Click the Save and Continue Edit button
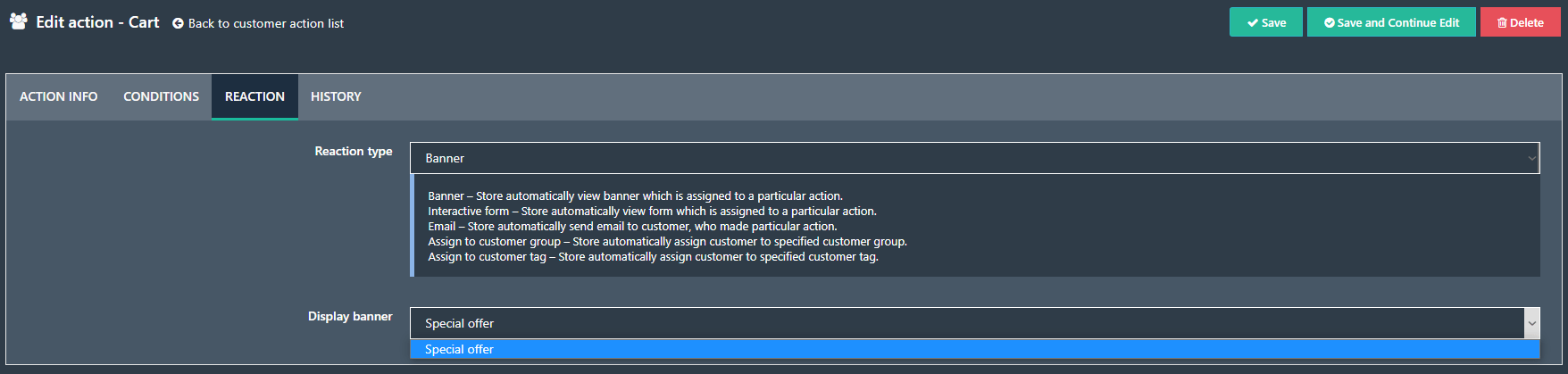Screen dimensions: 1568x374 1391,22
